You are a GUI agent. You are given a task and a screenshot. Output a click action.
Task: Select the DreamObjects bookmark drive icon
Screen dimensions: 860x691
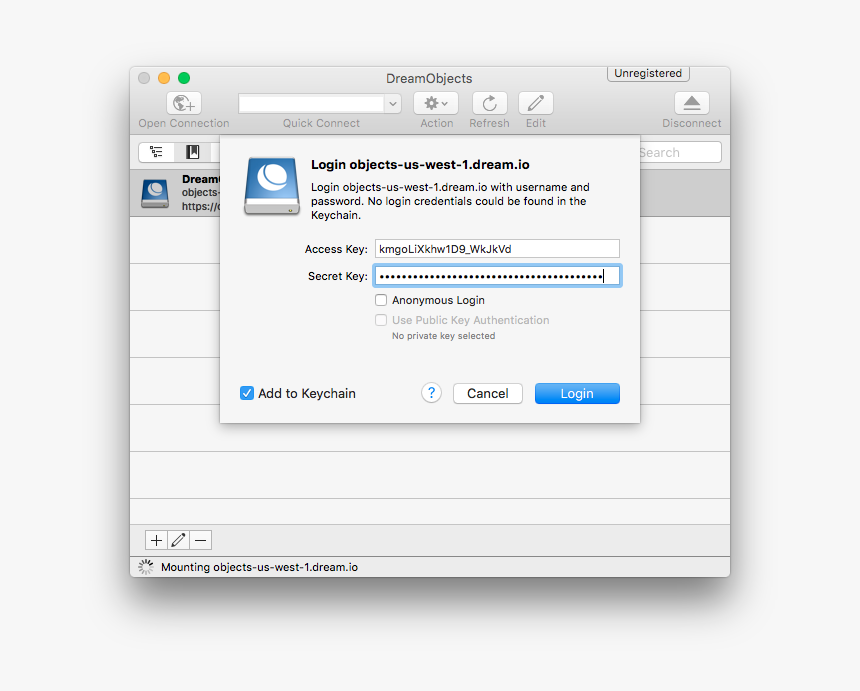[155, 194]
